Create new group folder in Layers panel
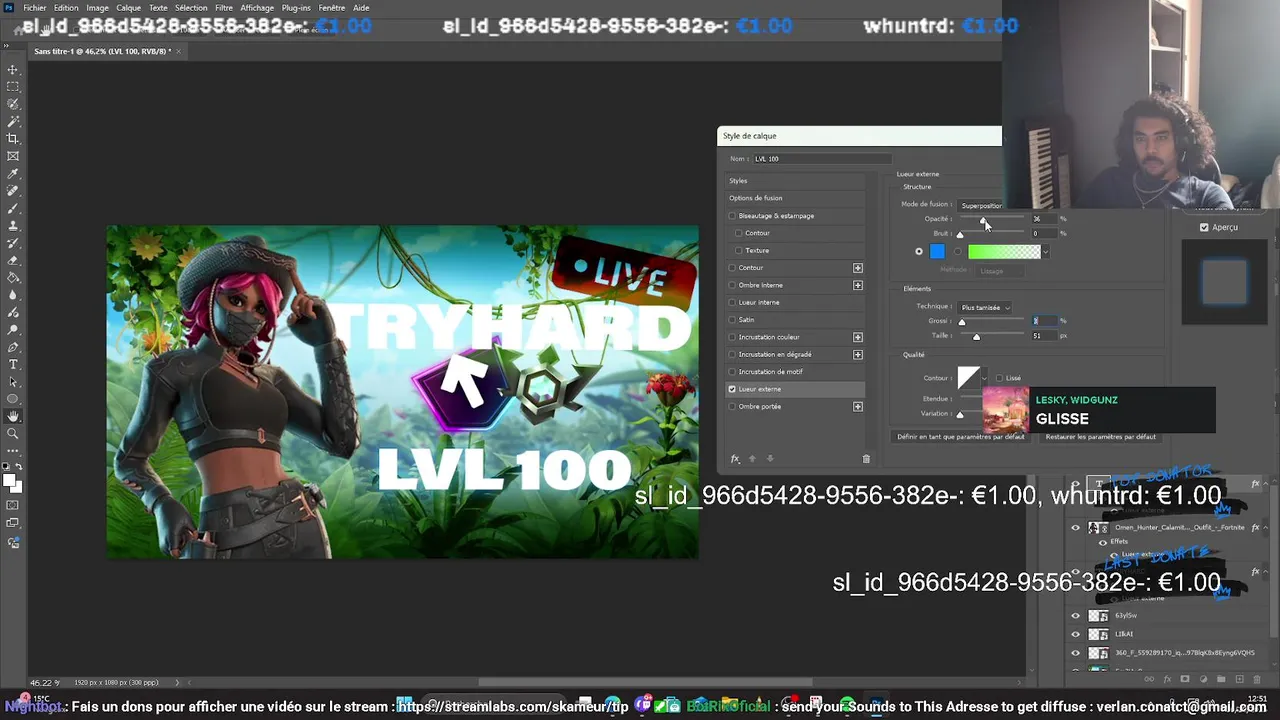The width and height of the screenshot is (1280, 720). (x=1221, y=679)
